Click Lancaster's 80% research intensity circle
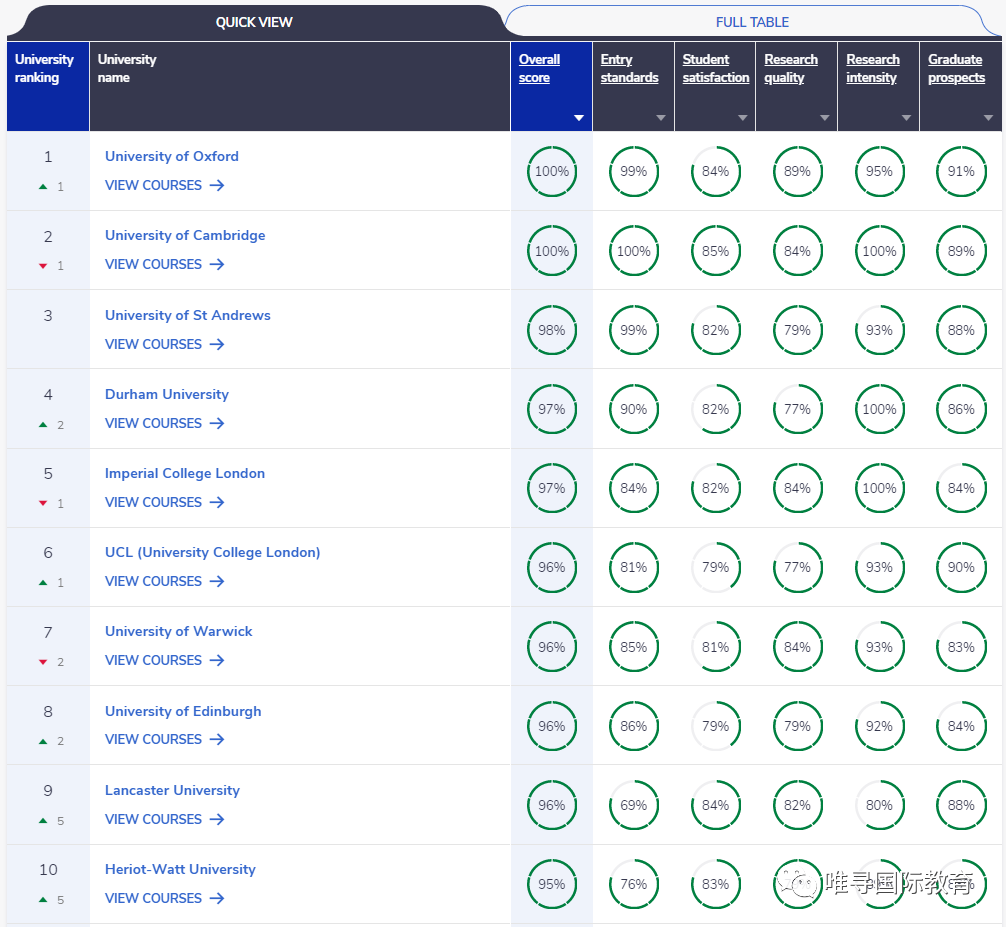 (879, 805)
